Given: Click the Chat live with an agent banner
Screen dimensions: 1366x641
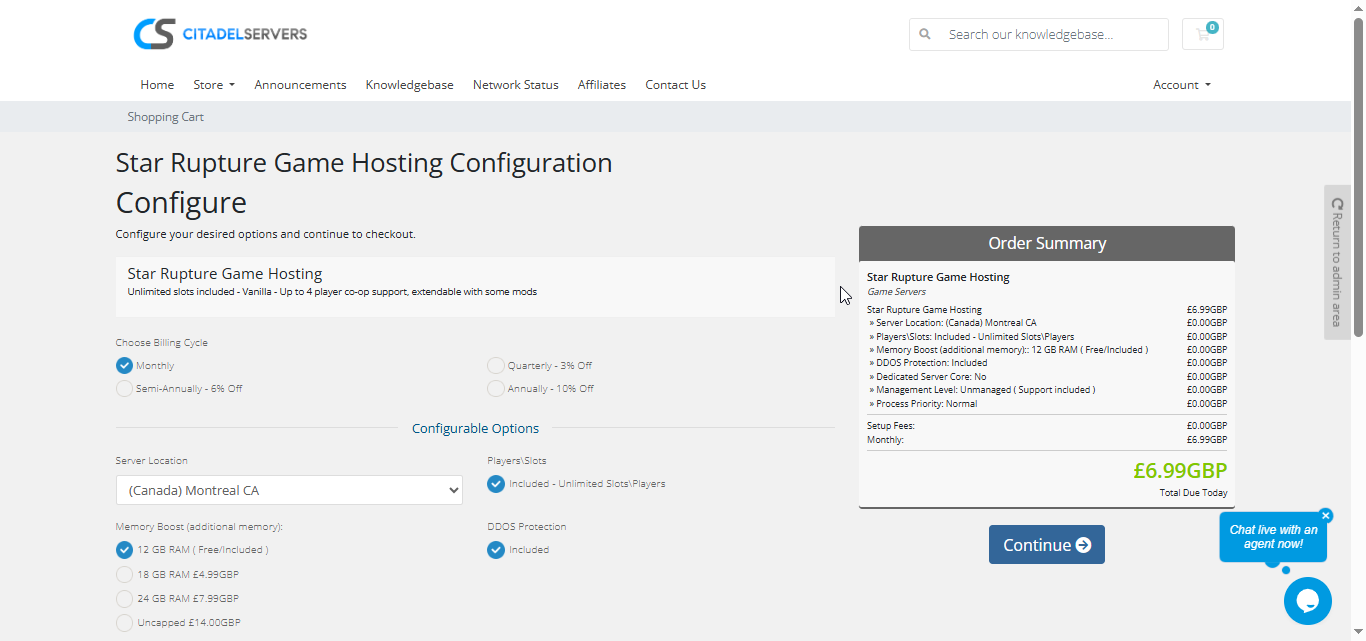Looking at the screenshot, I should coord(1272,537).
